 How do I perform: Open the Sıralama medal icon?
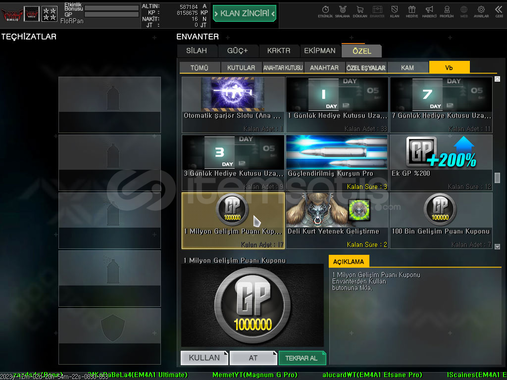click(x=342, y=12)
